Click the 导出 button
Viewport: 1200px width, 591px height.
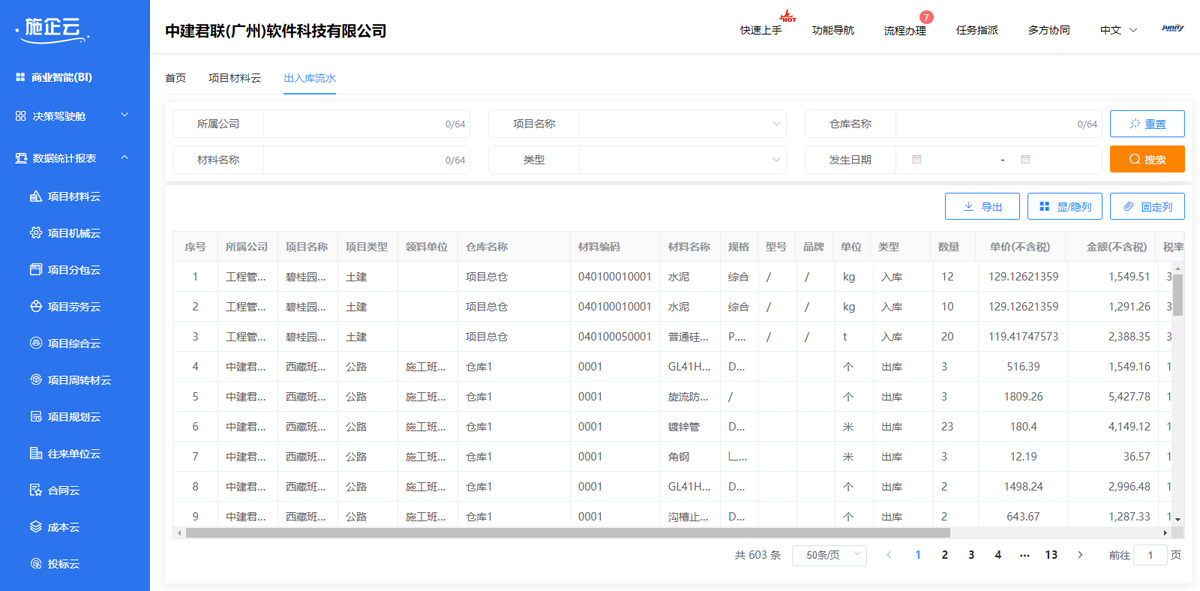982,207
